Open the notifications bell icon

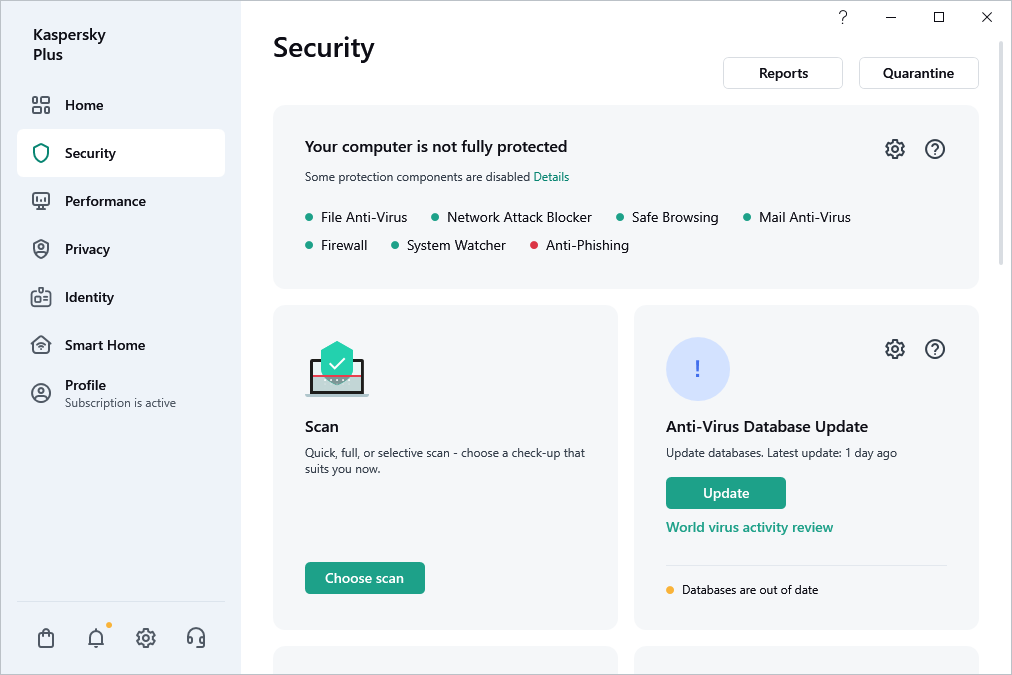point(95,637)
